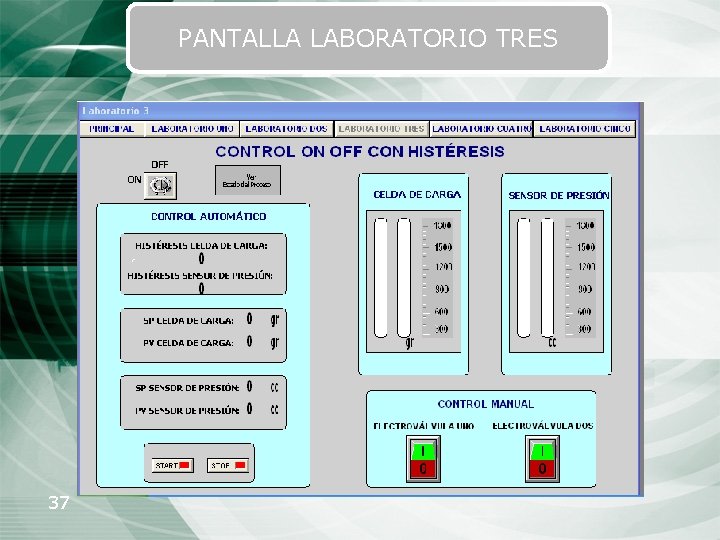Image resolution: width=720 pixels, height=540 pixels.
Task: Click the slide number 37
Action: [x=59, y=503]
